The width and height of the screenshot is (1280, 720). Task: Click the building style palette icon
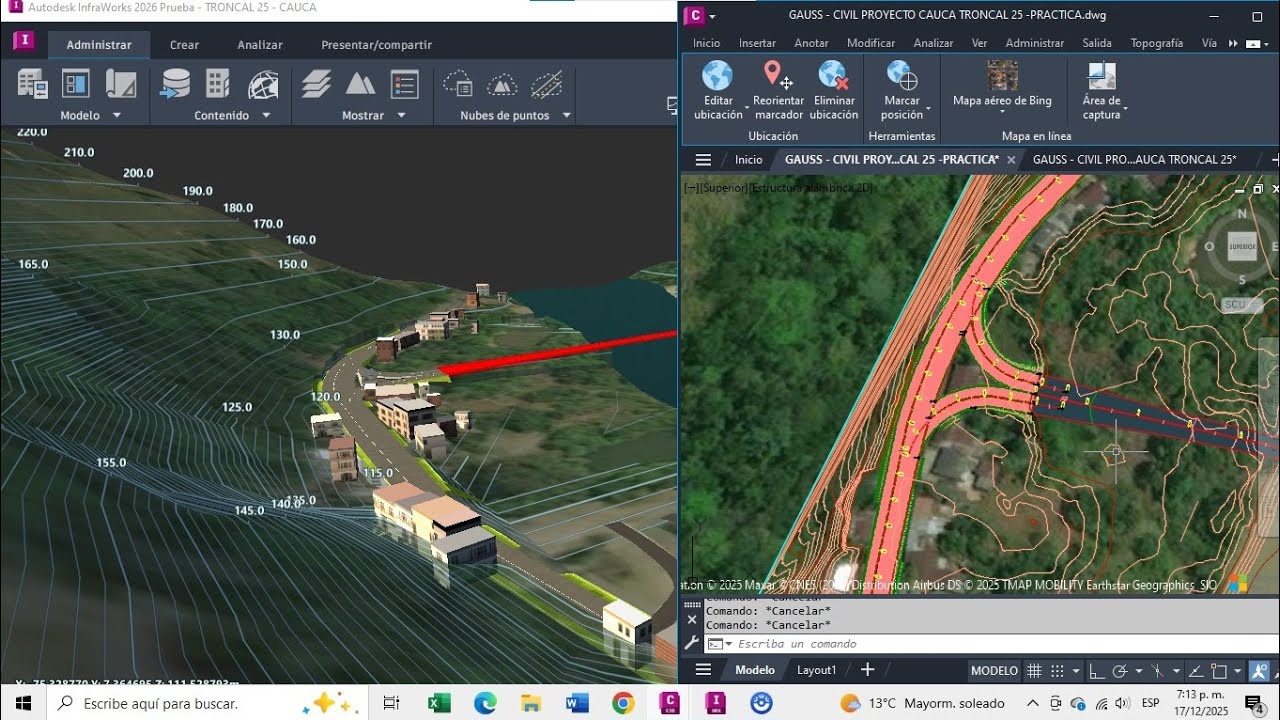[218, 84]
